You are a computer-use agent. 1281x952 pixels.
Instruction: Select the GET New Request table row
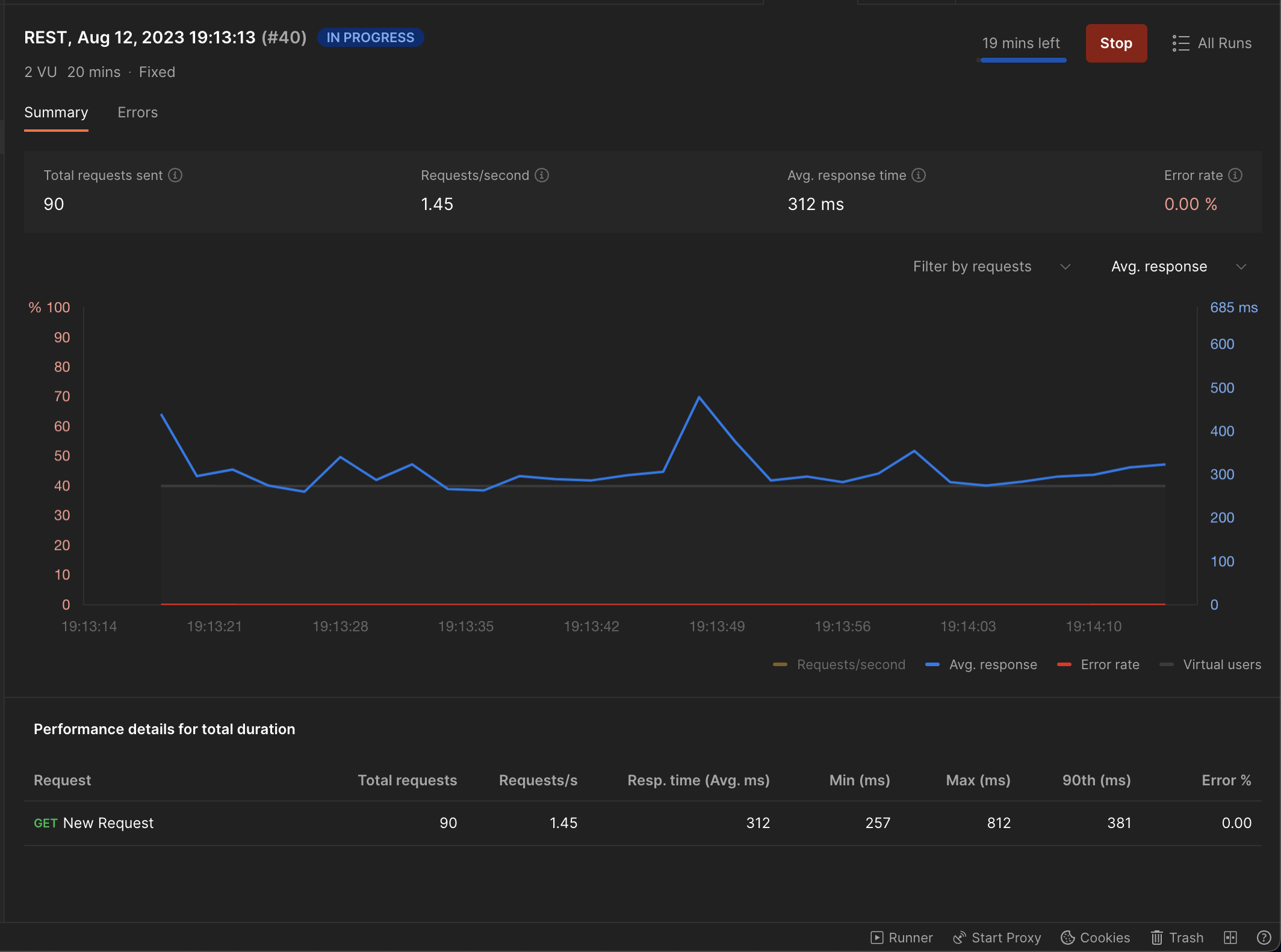tap(94, 823)
